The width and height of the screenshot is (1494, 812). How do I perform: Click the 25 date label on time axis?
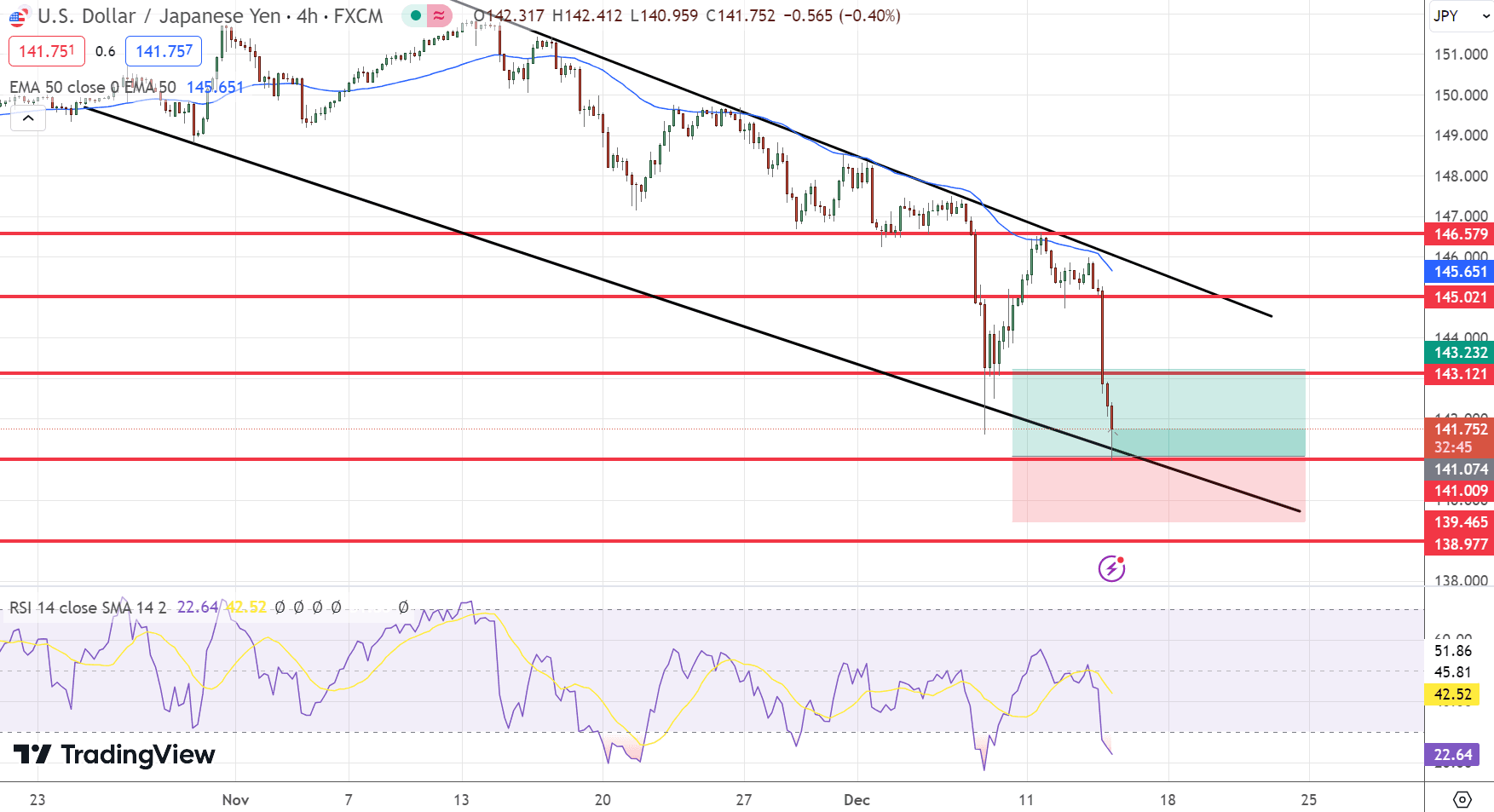pos(1308,799)
